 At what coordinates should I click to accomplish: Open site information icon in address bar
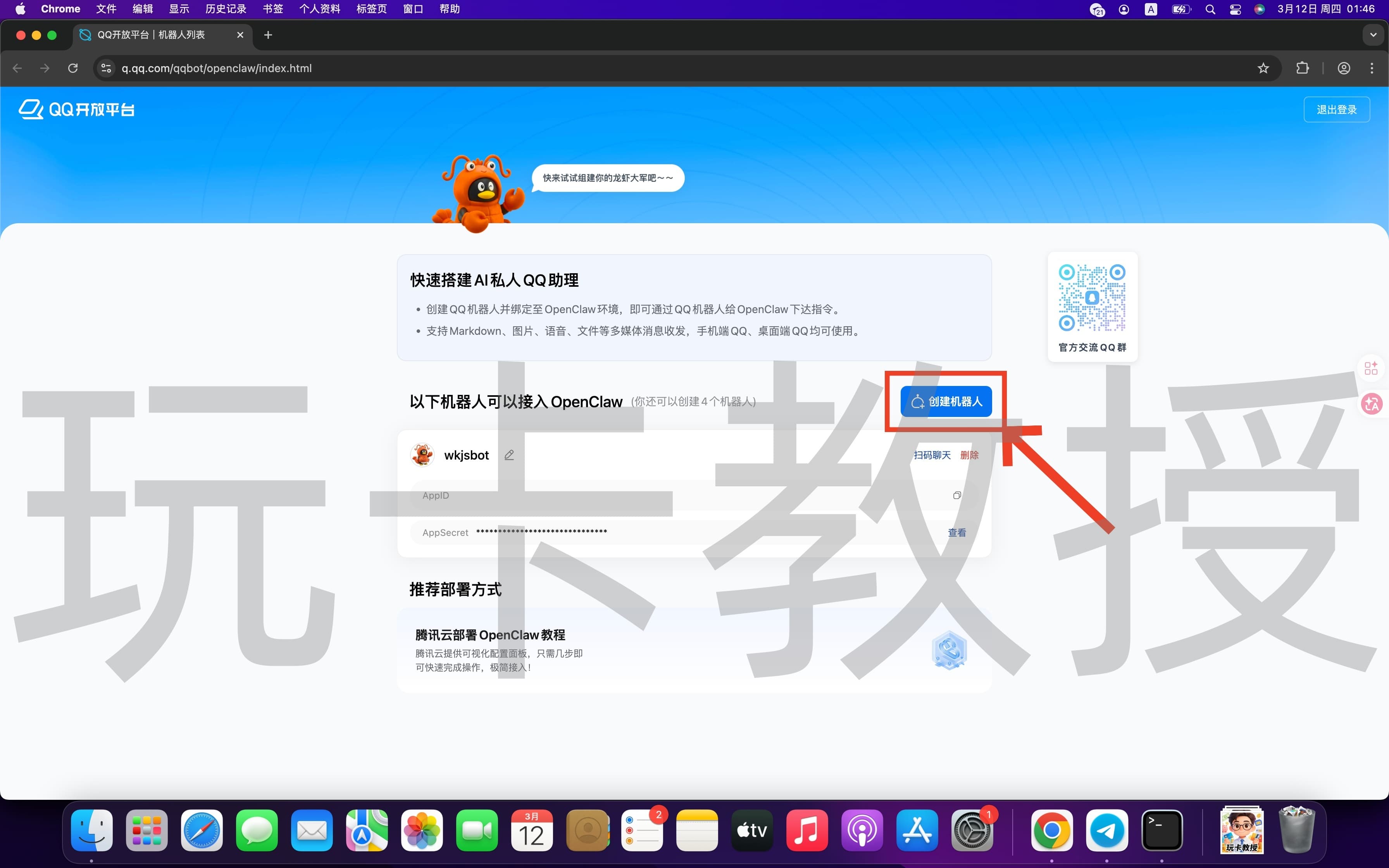pos(106,68)
